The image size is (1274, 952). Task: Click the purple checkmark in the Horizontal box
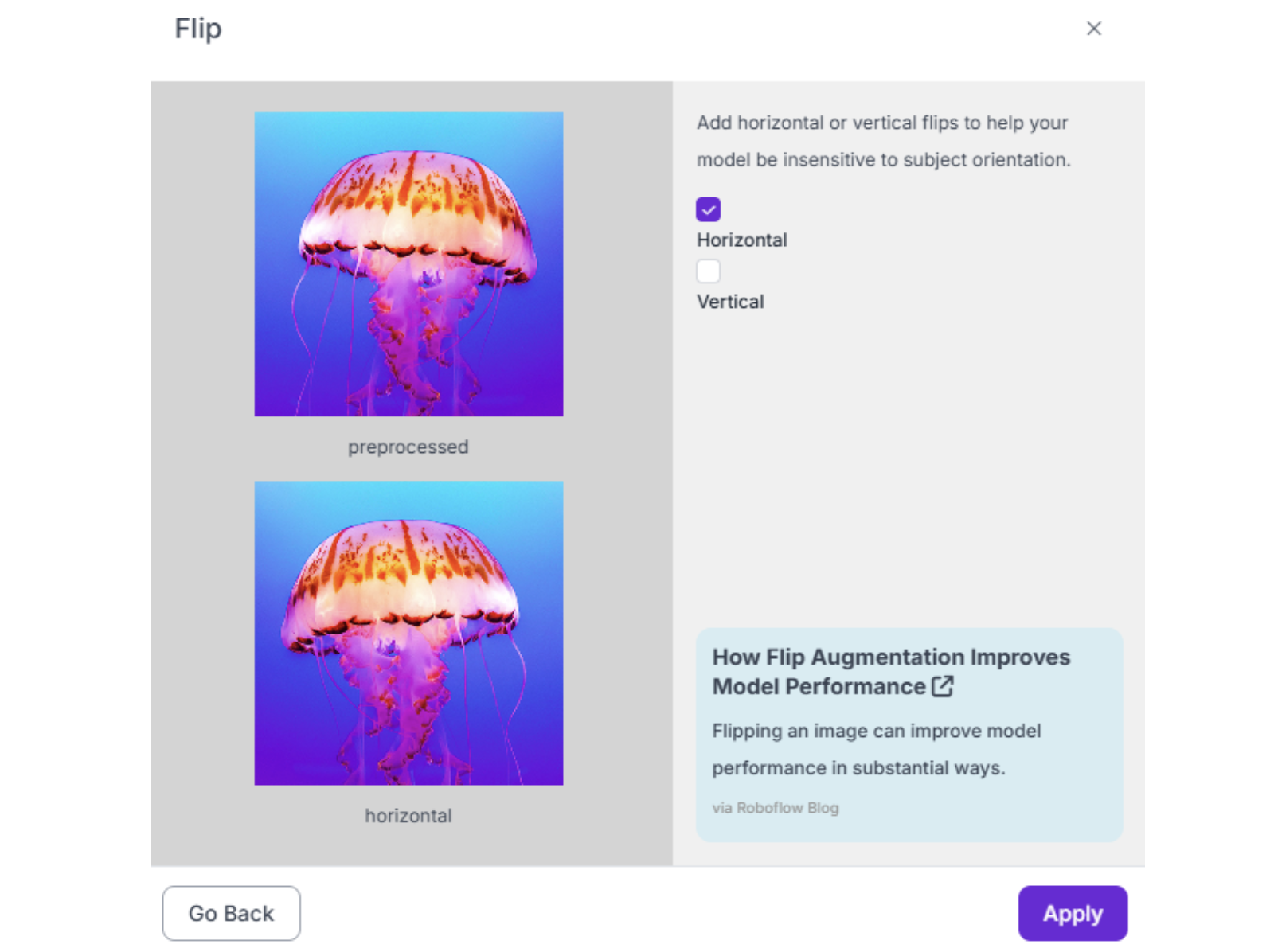click(x=708, y=210)
